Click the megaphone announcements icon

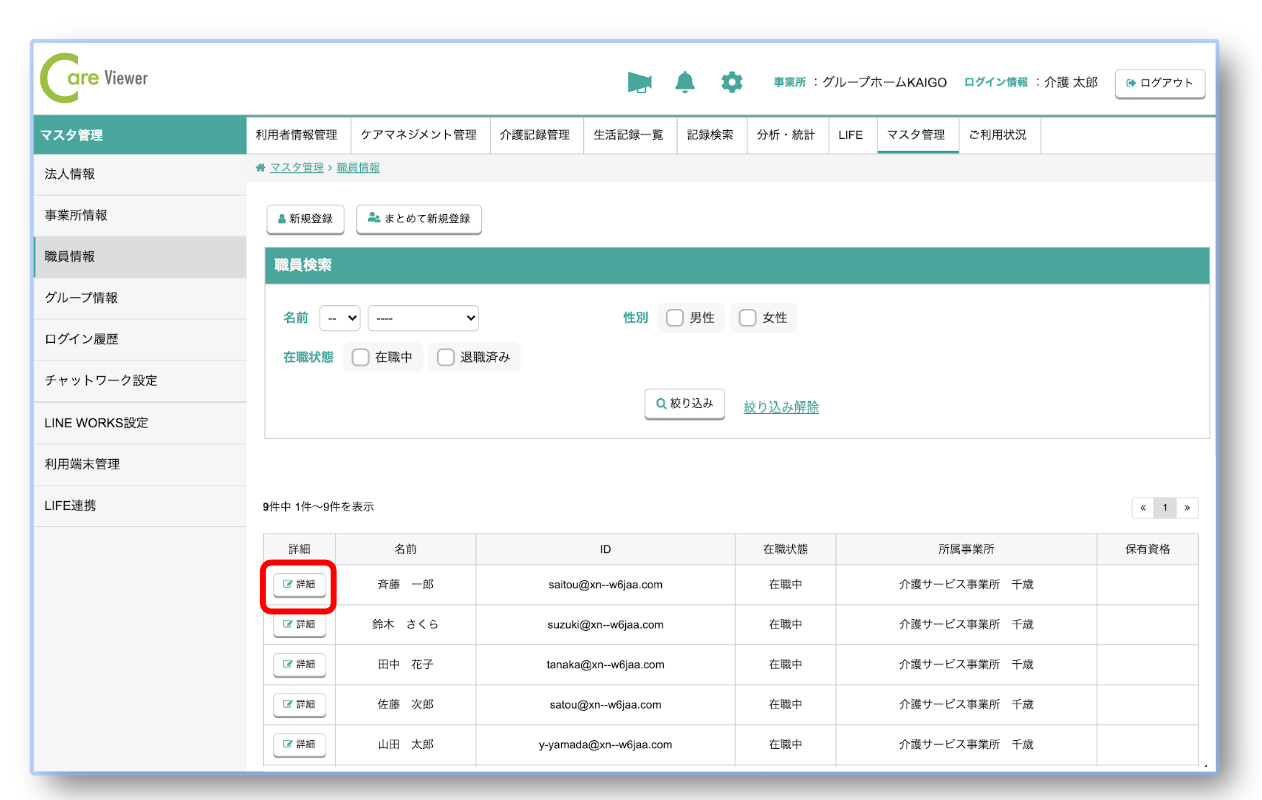(639, 83)
